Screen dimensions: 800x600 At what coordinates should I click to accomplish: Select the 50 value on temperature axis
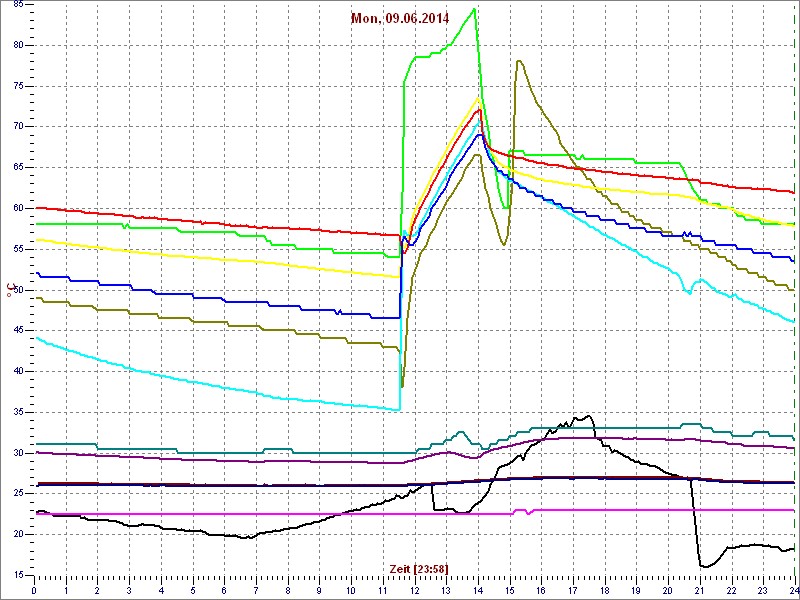17,290
